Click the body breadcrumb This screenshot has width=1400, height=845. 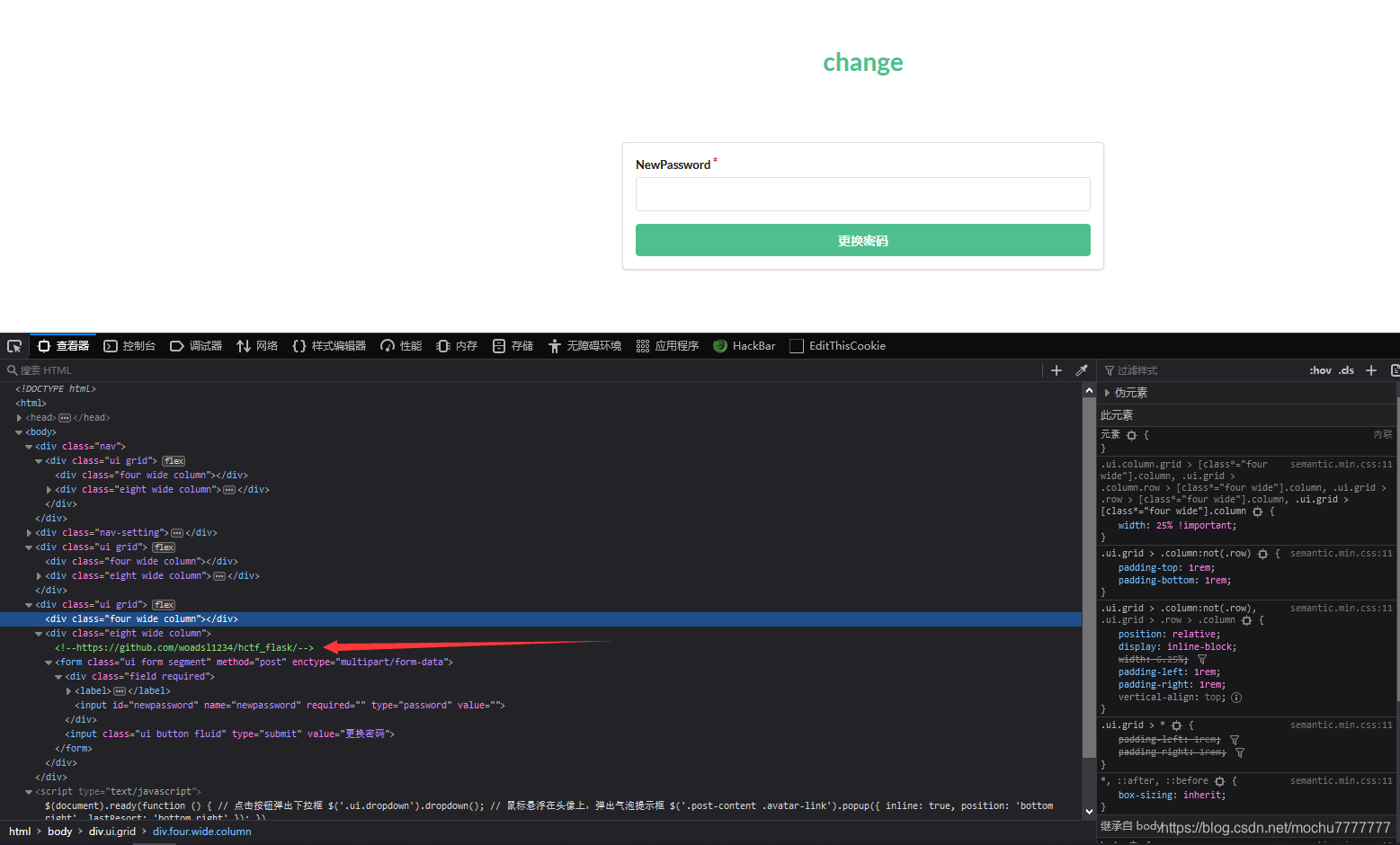[60, 832]
